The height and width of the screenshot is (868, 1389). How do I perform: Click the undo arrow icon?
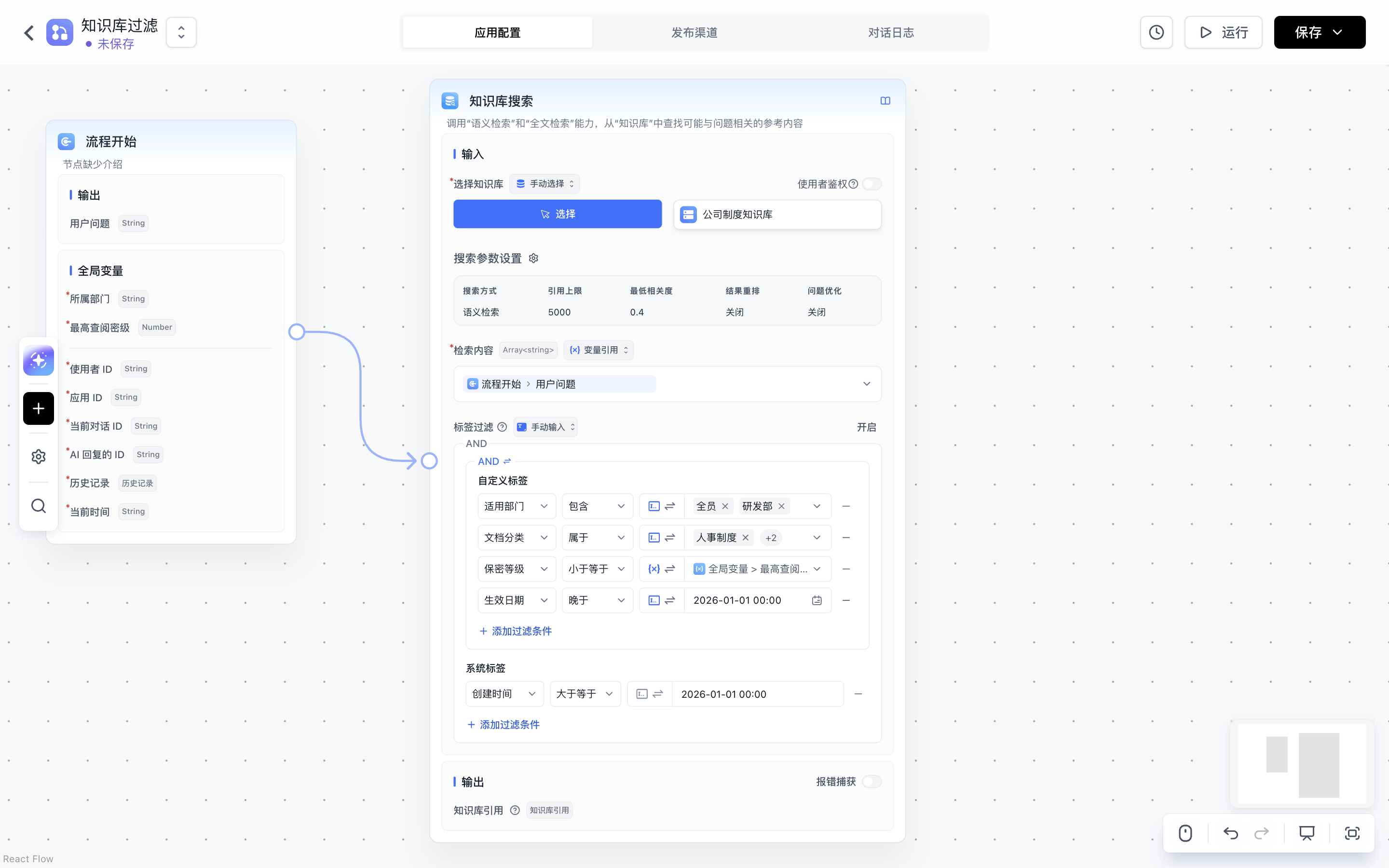pyautogui.click(x=1231, y=833)
